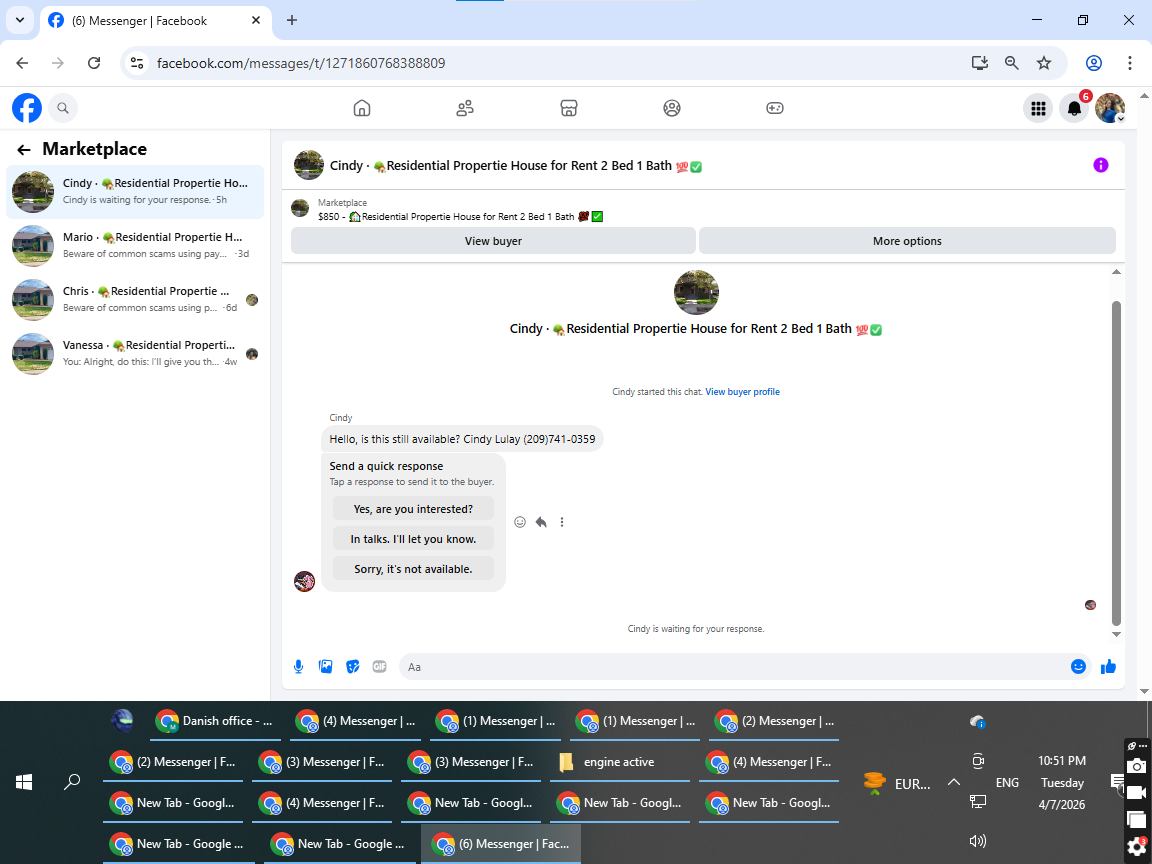Image resolution: width=1152 pixels, height=864 pixels.
Task: Open the nine-dot Menu grid icon
Action: 1038,109
